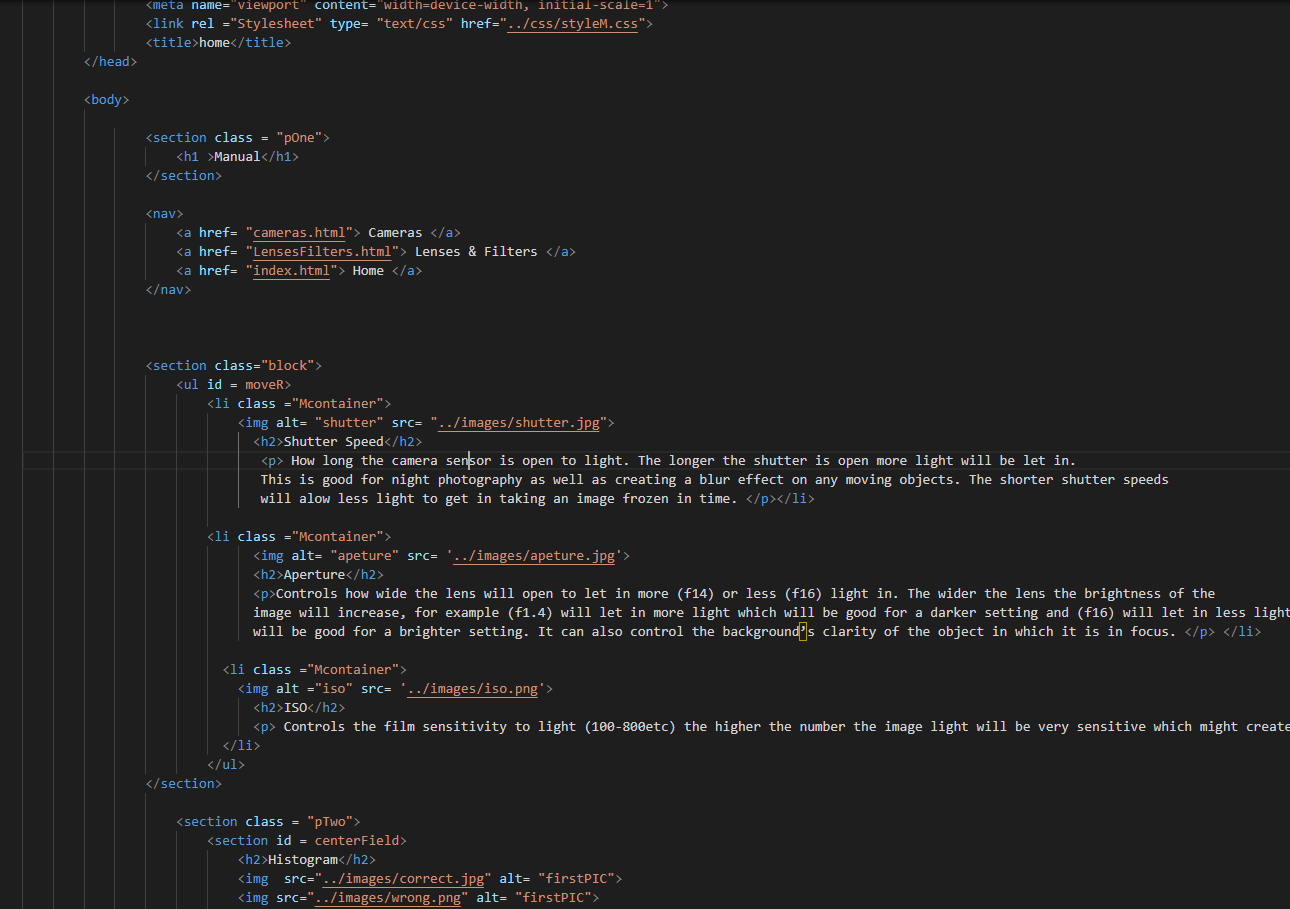
Task: Open the wrong.png image path link
Action: click(388, 897)
